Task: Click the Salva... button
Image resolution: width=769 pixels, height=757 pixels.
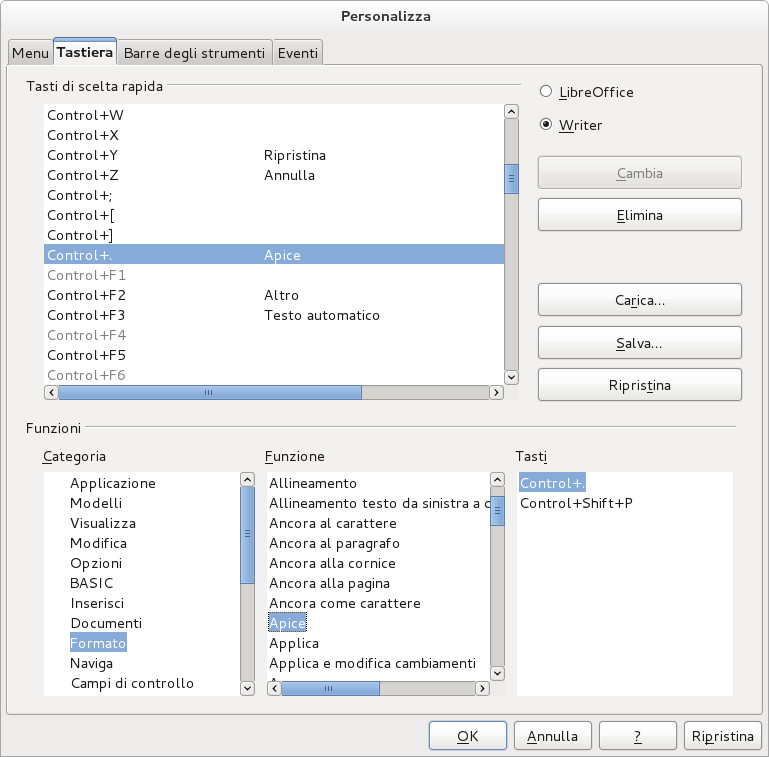Action: pos(639,343)
